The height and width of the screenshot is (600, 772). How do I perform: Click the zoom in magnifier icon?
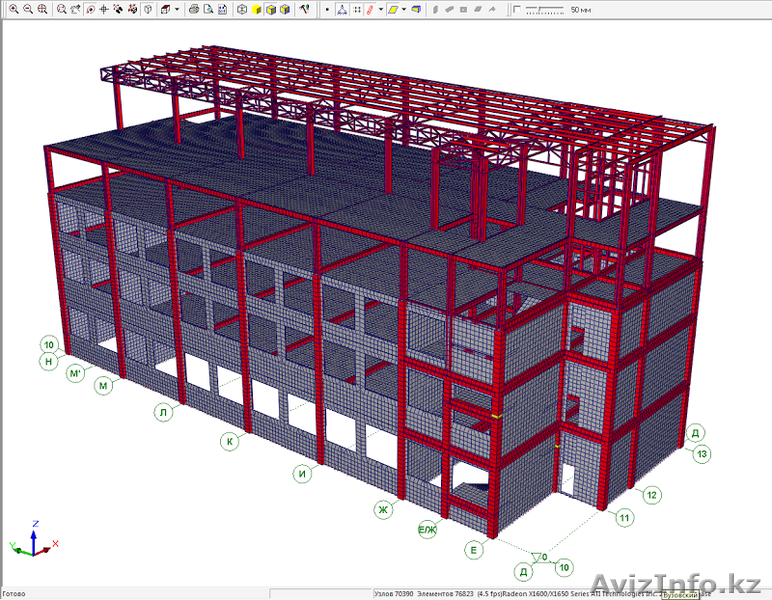point(14,9)
